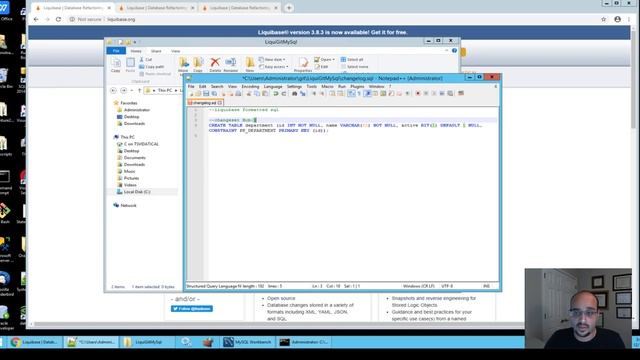The width and height of the screenshot is (640, 360).
Task: Toggle Show All Characters in Notepad++ toolbar
Action: tap(359, 93)
